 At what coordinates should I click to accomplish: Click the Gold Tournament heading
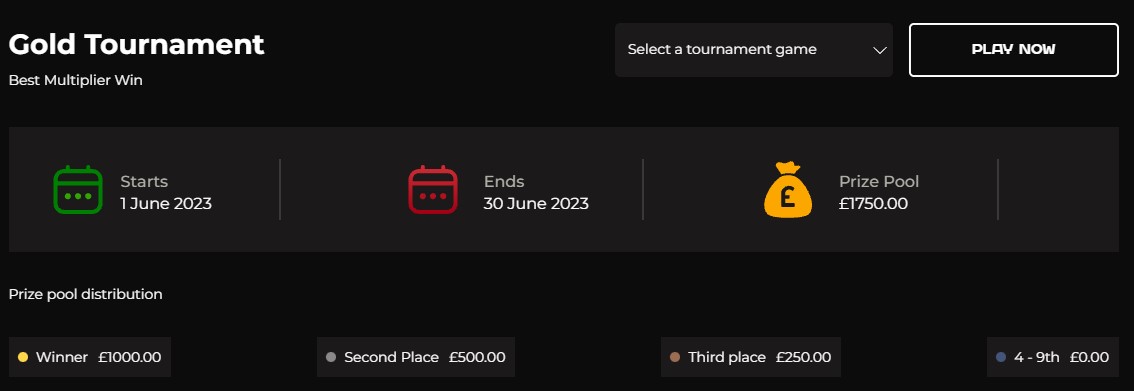coord(137,45)
